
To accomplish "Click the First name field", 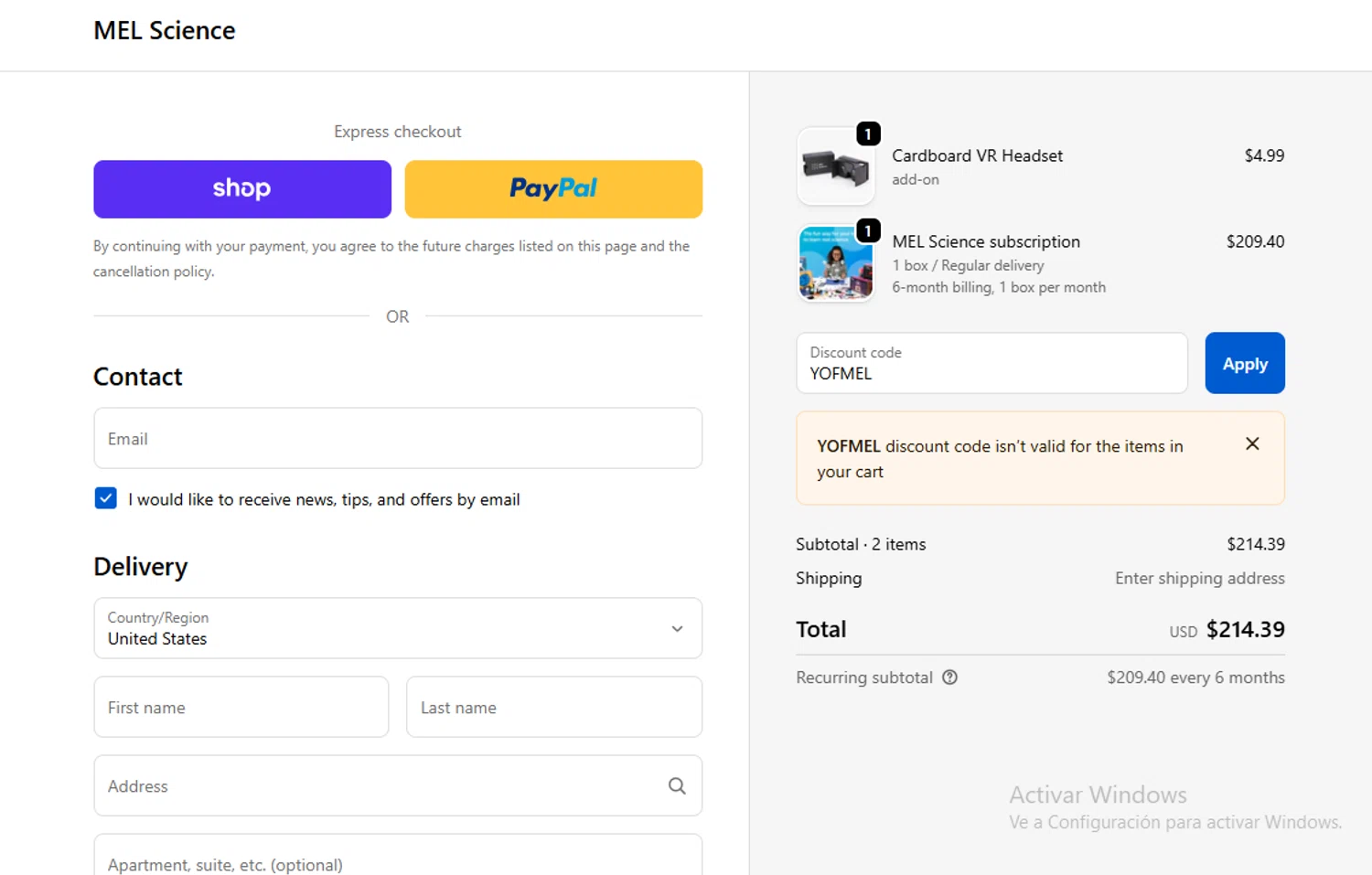I will click(241, 707).
